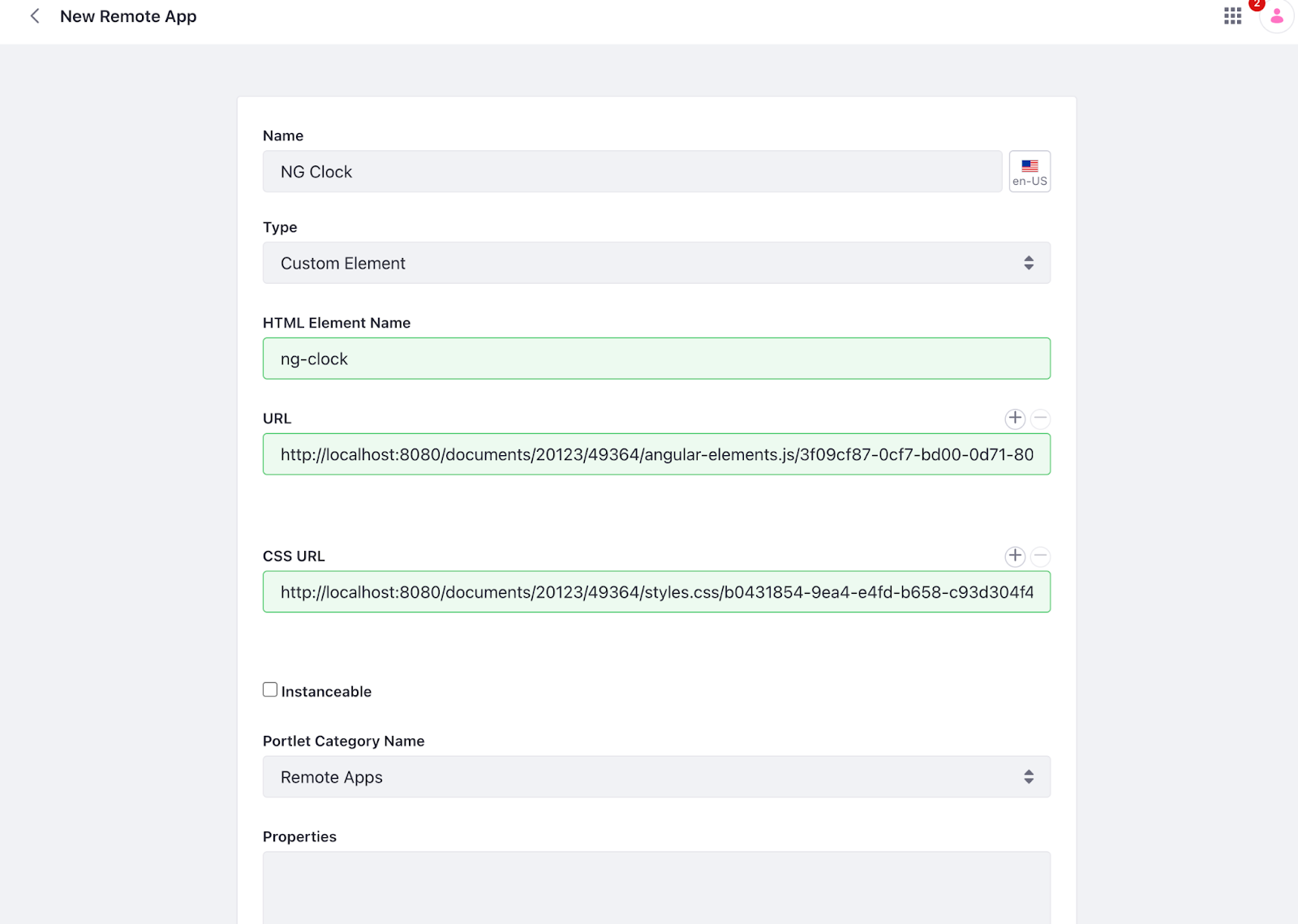The height and width of the screenshot is (924, 1298).
Task: Click into the URL text field
Action: point(655,454)
